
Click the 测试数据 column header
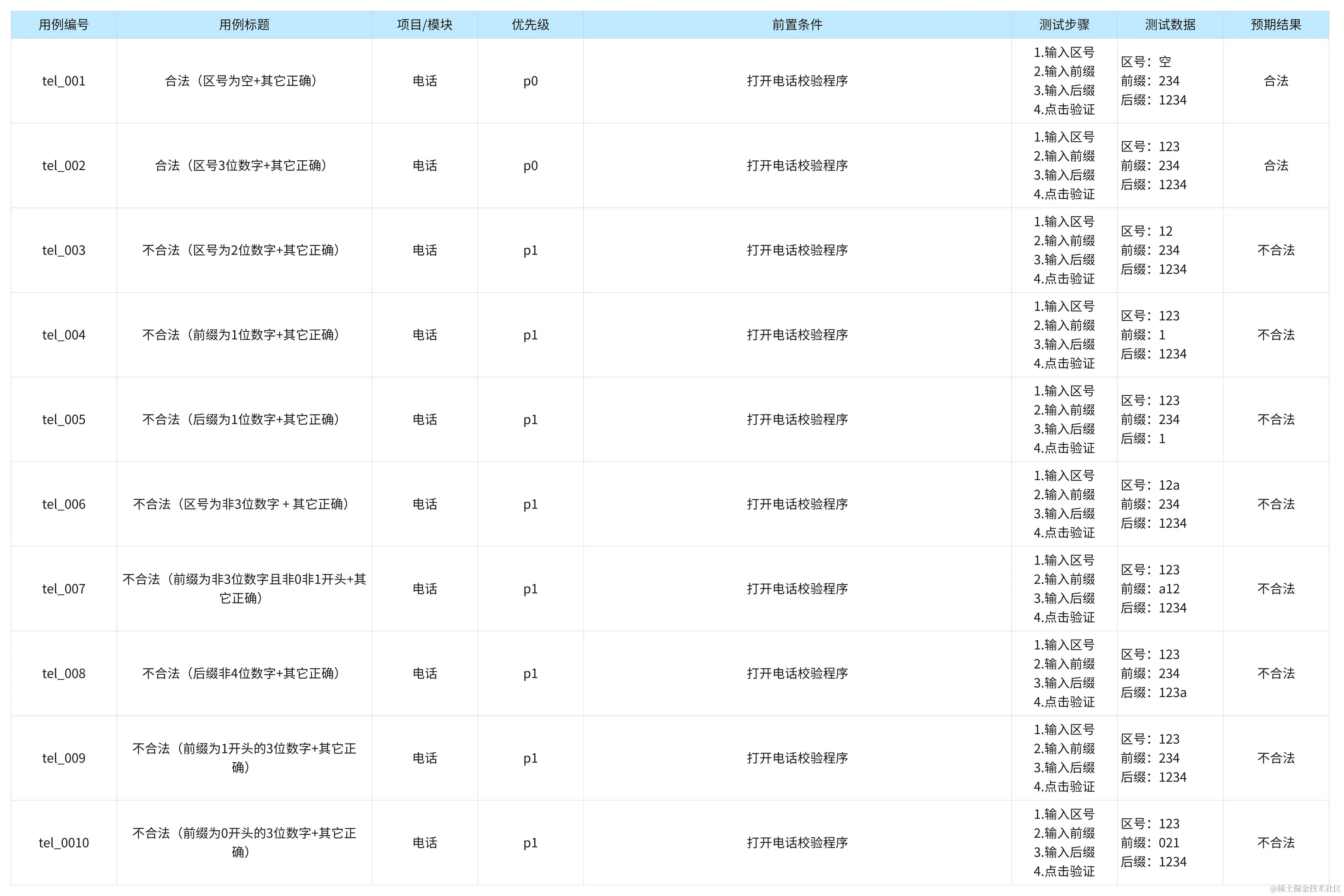[1170, 24]
